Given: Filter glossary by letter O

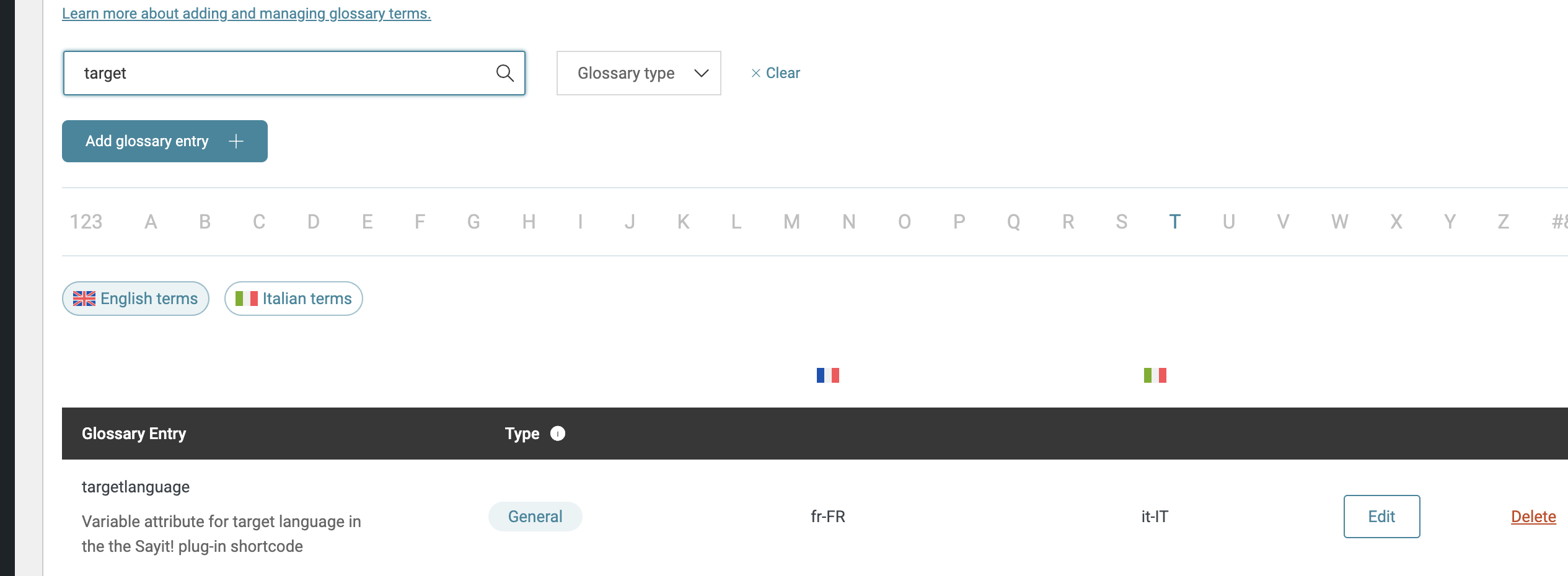Looking at the screenshot, I should 905,222.
